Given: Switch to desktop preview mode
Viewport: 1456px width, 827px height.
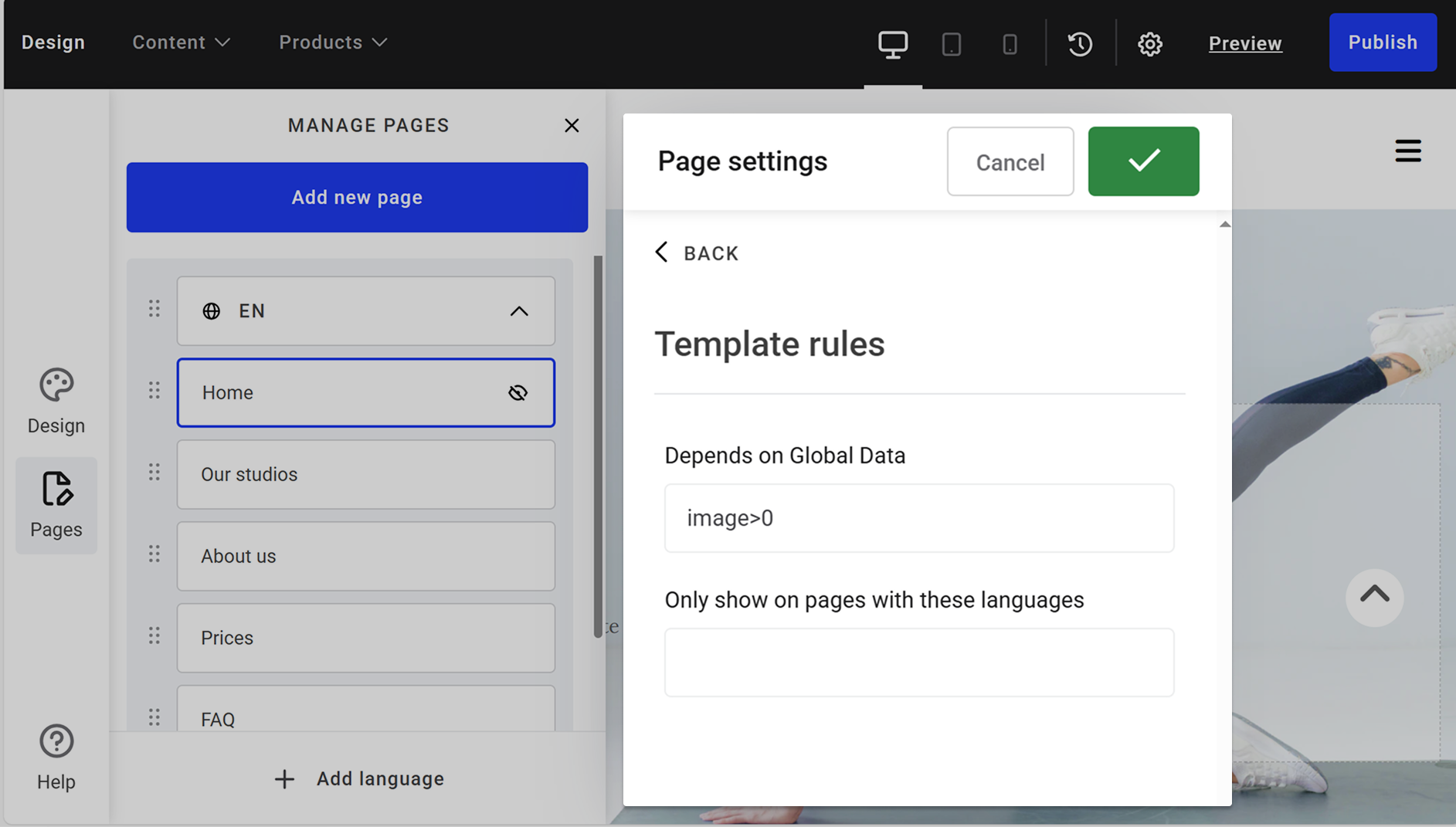Looking at the screenshot, I should pyautogui.click(x=893, y=44).
